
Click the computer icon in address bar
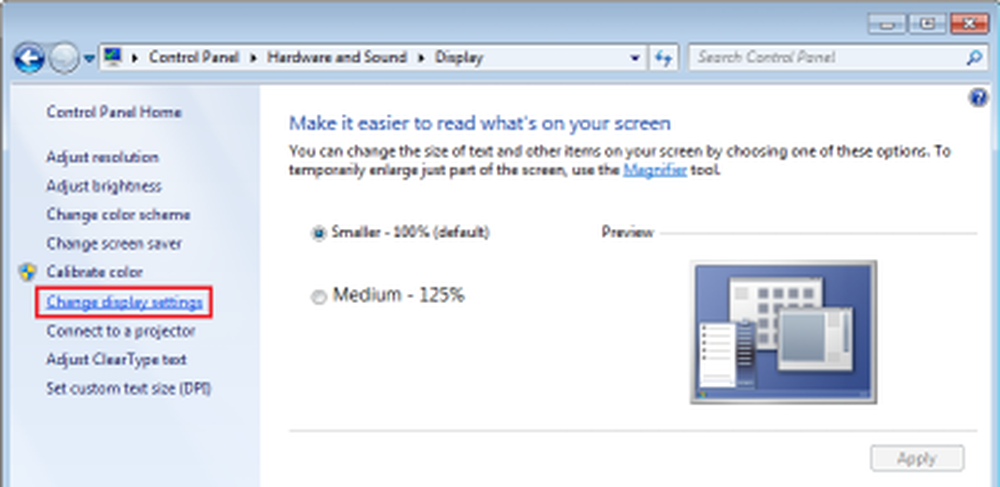tap(115, 58)
